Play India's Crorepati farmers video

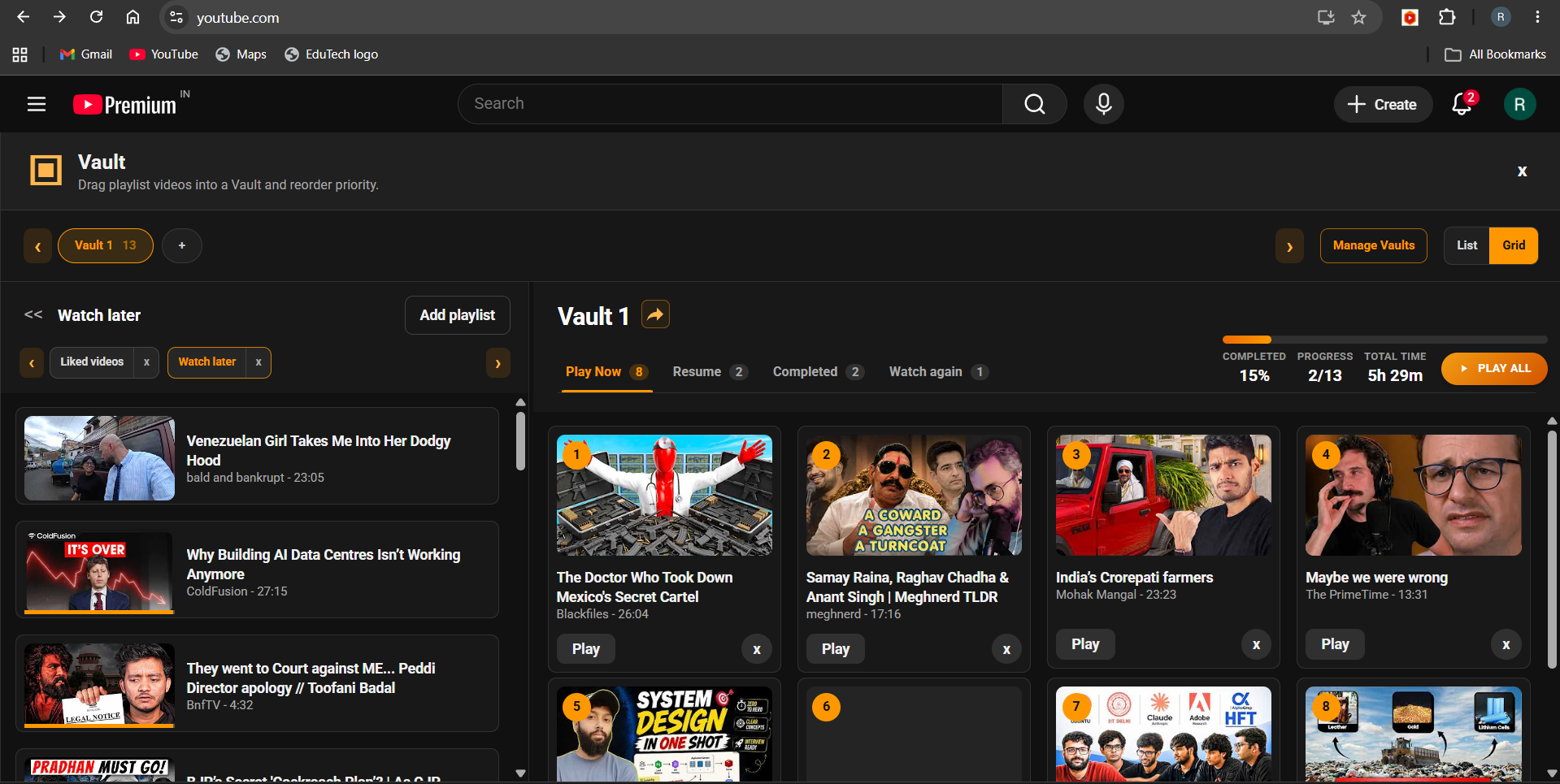tap(1085, 644)
